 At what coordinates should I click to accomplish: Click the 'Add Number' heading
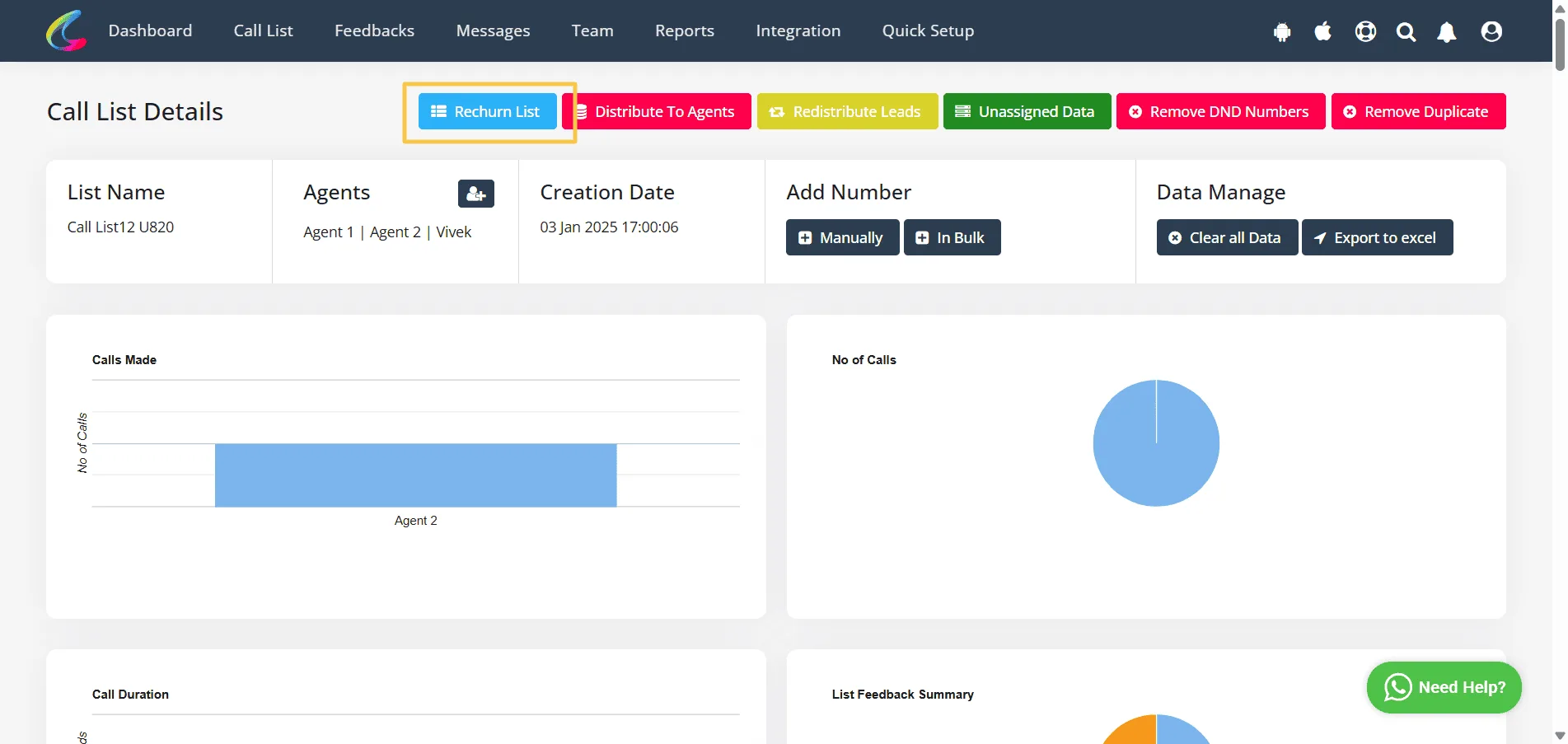[x=849, y=192]
